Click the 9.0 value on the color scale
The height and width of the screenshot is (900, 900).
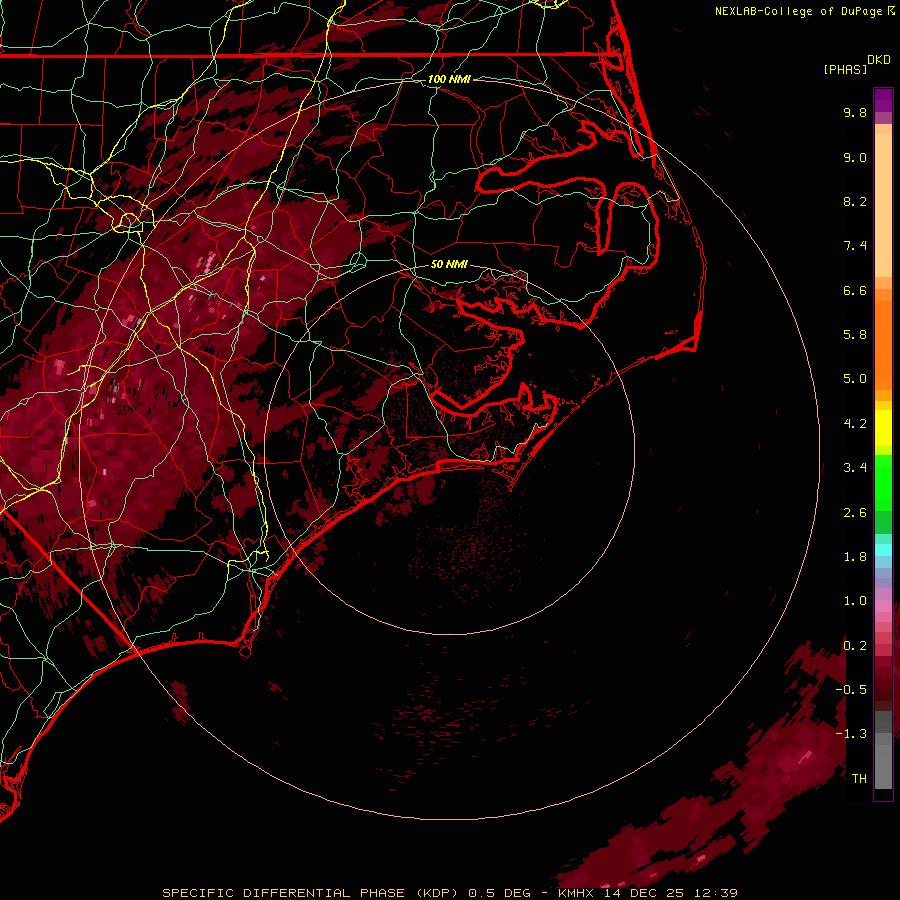pos(855,157)
